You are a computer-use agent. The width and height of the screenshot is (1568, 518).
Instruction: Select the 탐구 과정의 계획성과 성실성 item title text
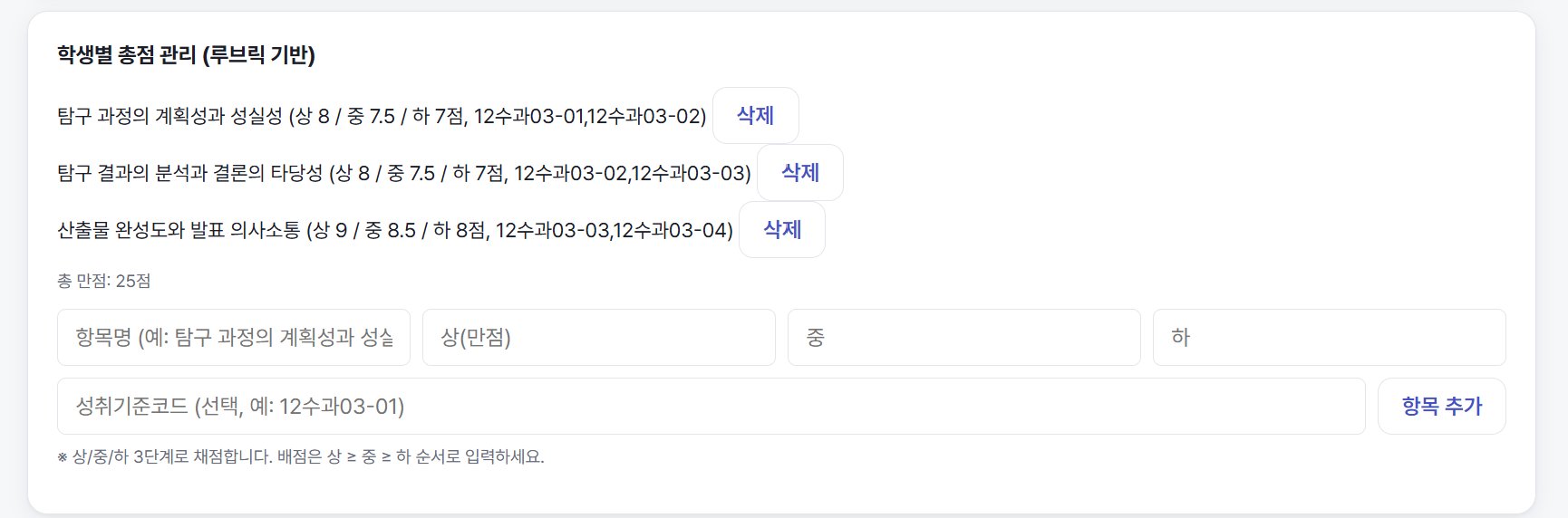click(169, 116)
